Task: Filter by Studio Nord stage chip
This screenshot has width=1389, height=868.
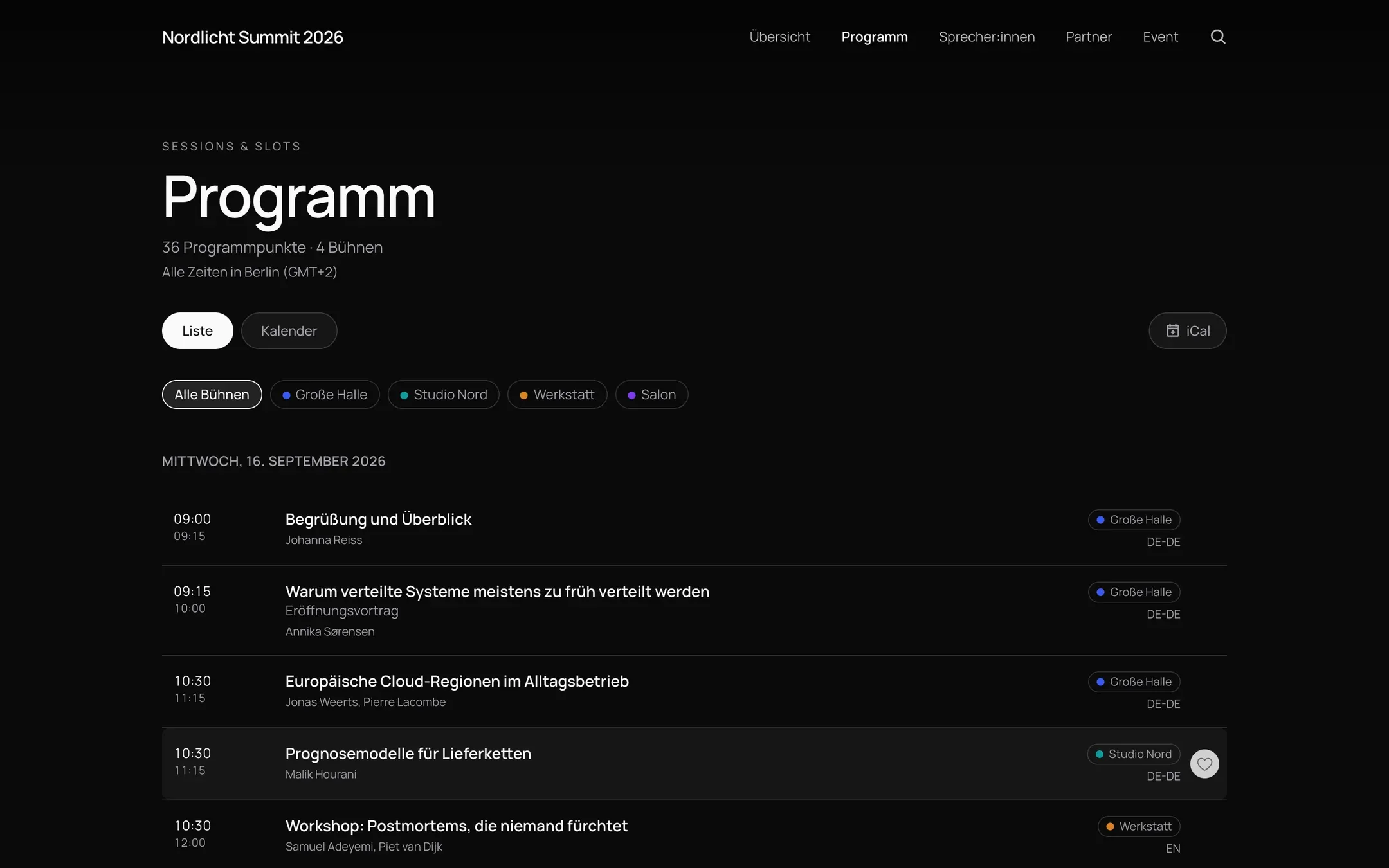Action: click(x=444, y=394)
